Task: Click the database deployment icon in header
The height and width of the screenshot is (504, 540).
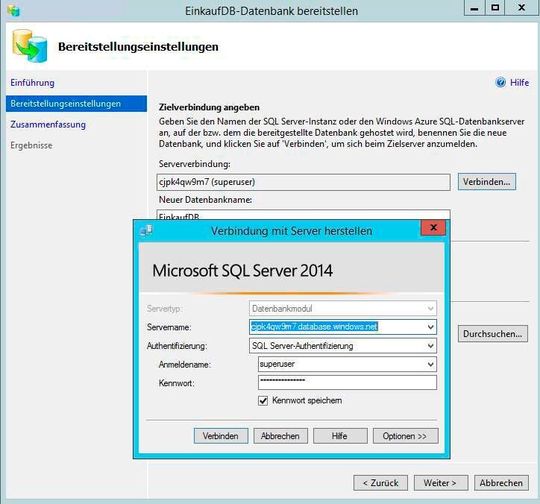Action: pos(30,46)
